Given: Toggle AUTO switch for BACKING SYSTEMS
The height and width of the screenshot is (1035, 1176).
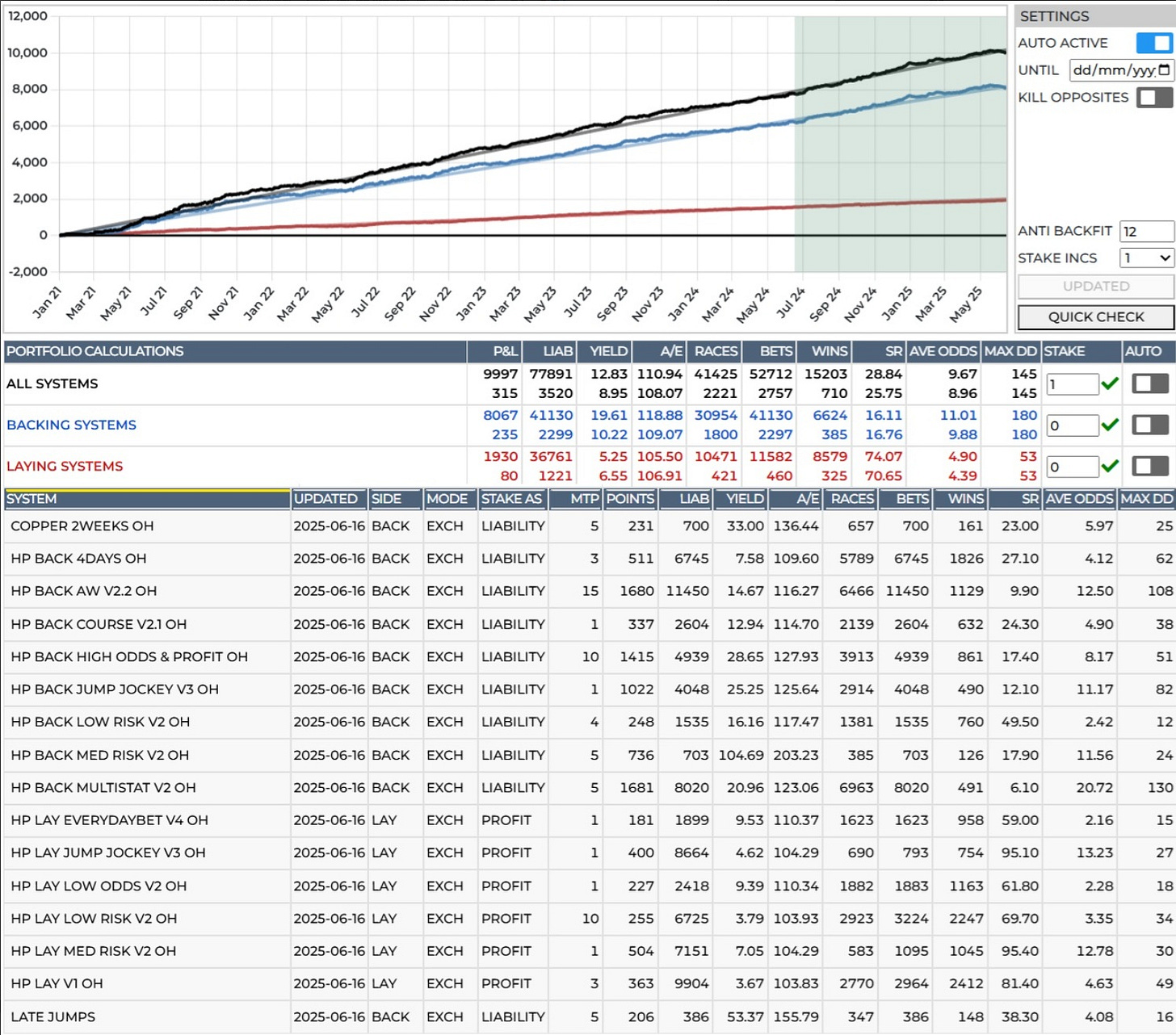Looking at the screenshot, I should [1149, 425].
